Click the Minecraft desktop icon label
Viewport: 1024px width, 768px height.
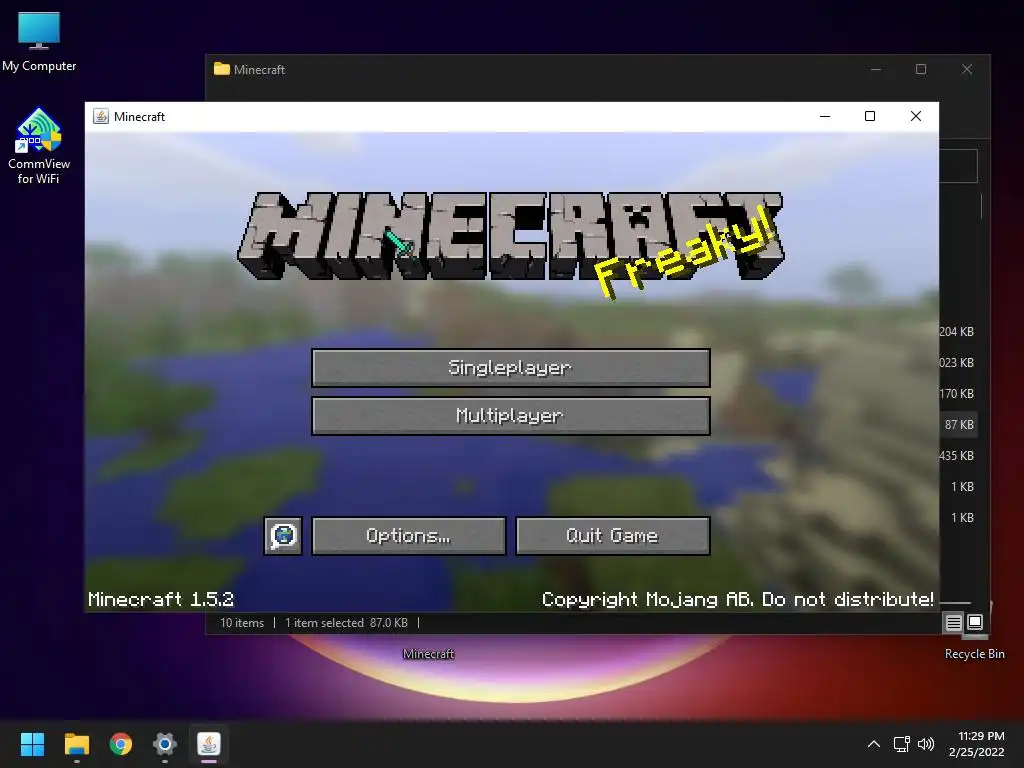pos(428,654)
